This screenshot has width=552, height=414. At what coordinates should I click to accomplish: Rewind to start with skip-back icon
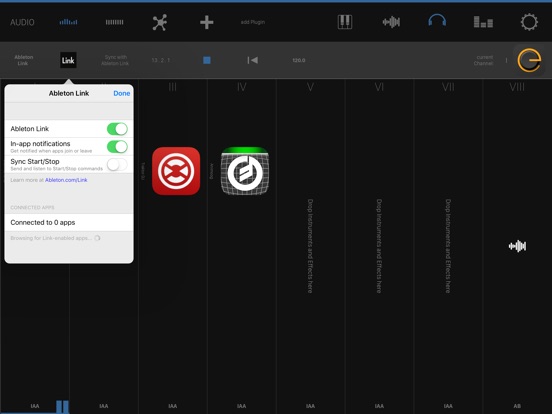point(253,60)
